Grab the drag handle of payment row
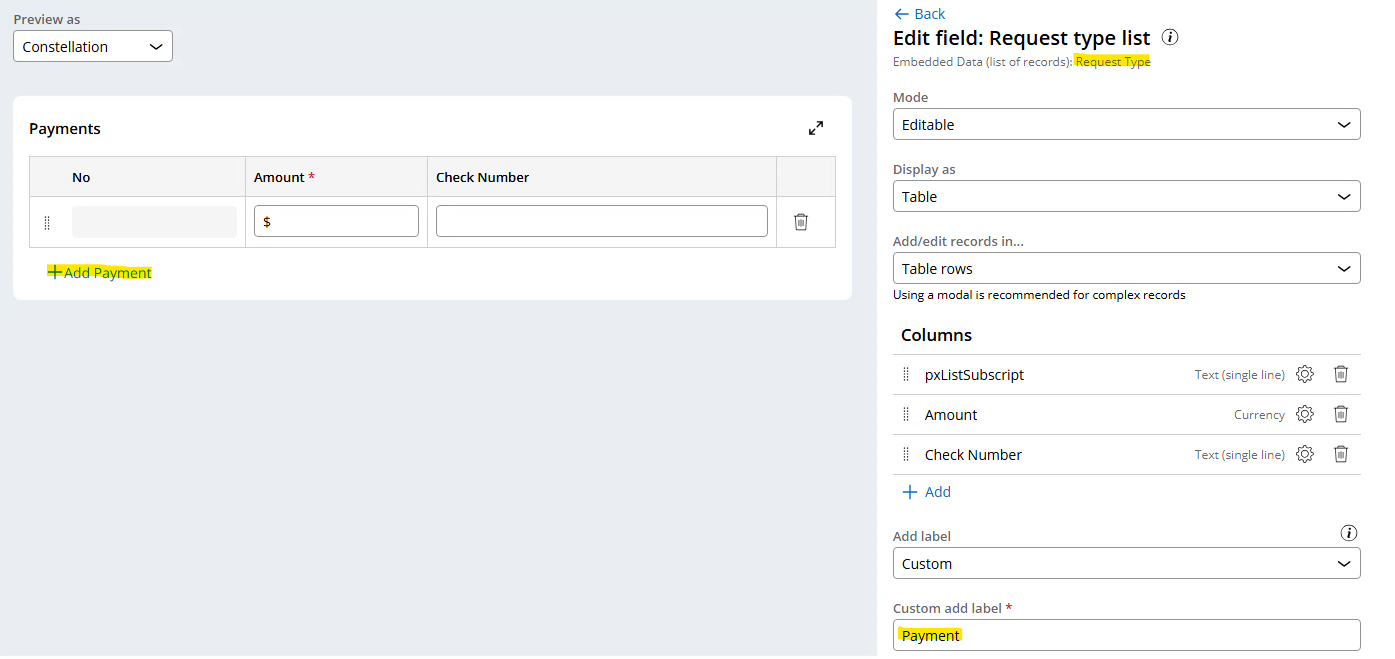The width and height of the screenshot is (1395, 659). (x=47, y=222)
